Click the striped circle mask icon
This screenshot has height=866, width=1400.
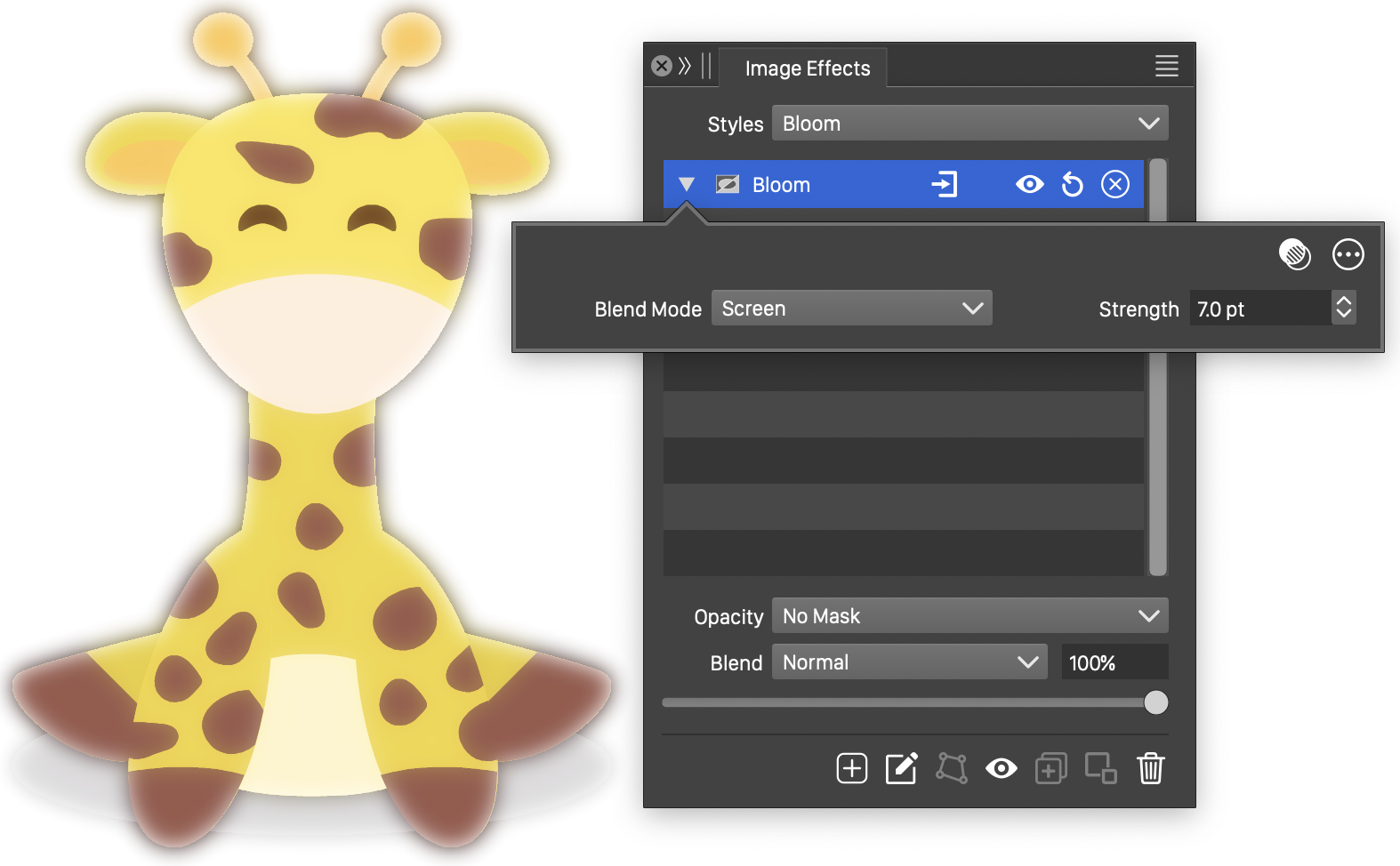coord(1294,254)
